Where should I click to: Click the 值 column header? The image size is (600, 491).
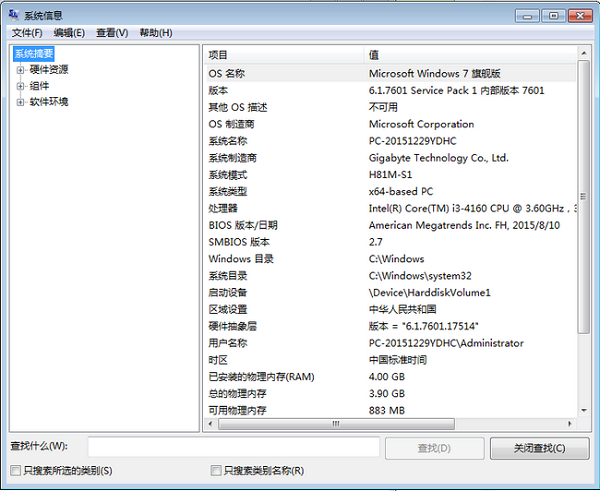(x=470, y=55)
